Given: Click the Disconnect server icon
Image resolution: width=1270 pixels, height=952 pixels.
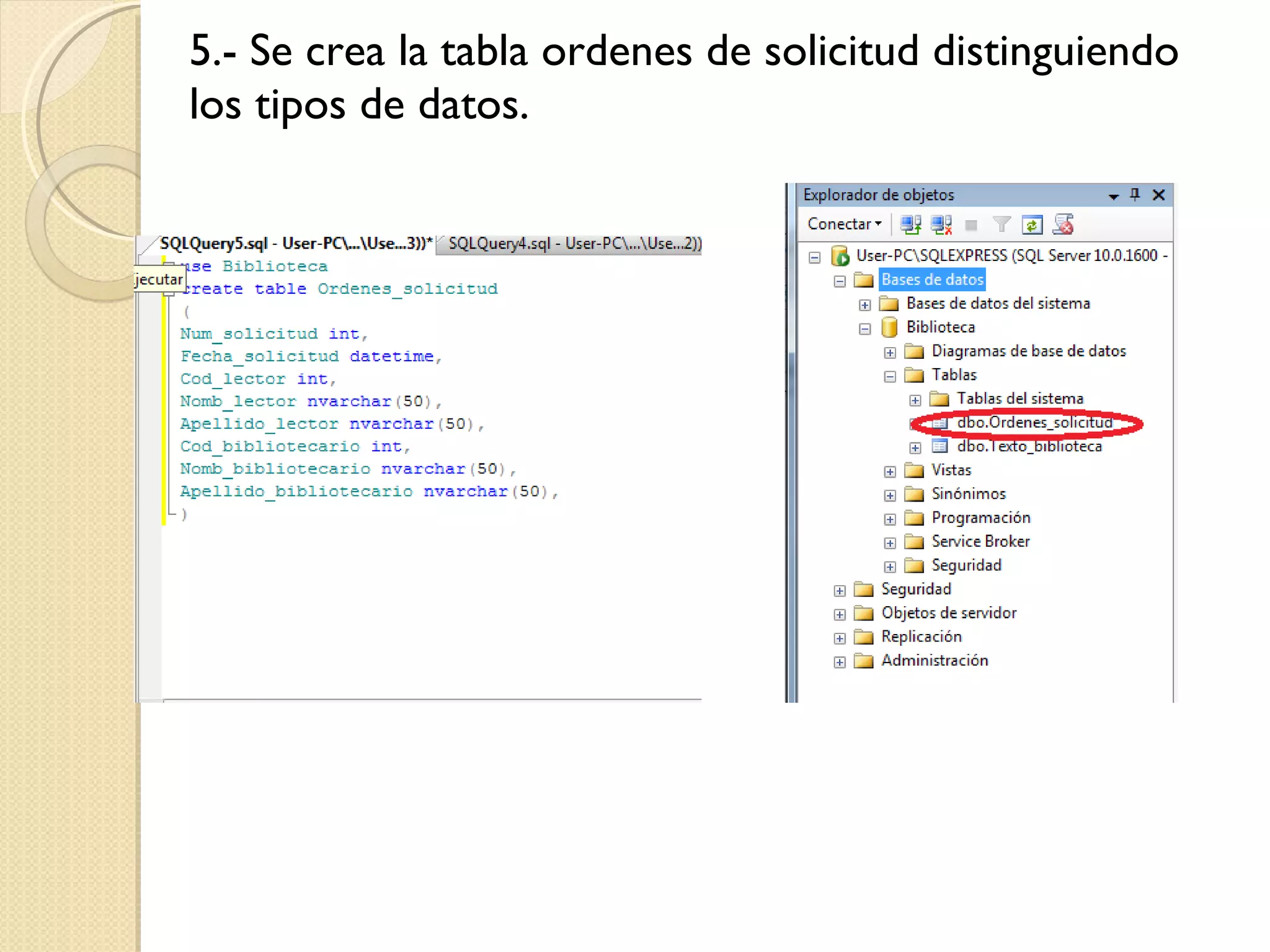Looking at the screenshot, I should pyautogui.click(x=941, y=224).
